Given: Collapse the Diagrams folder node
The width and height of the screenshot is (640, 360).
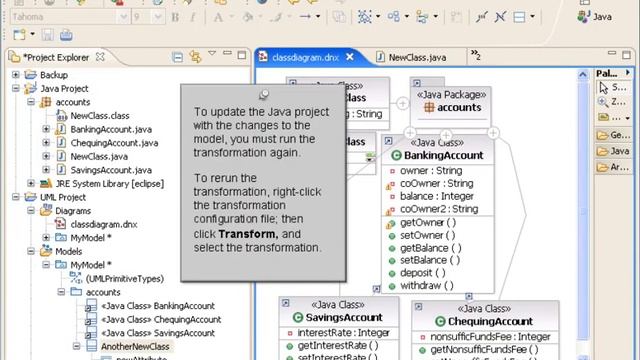Looking at the screenshot, I should [31, 211].
